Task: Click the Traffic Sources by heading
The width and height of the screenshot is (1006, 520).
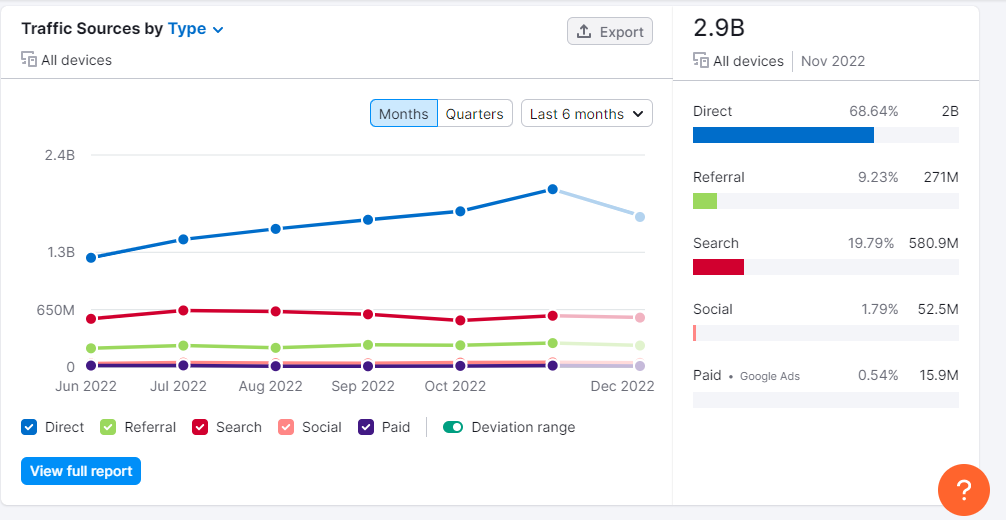Action: (92, 29)
